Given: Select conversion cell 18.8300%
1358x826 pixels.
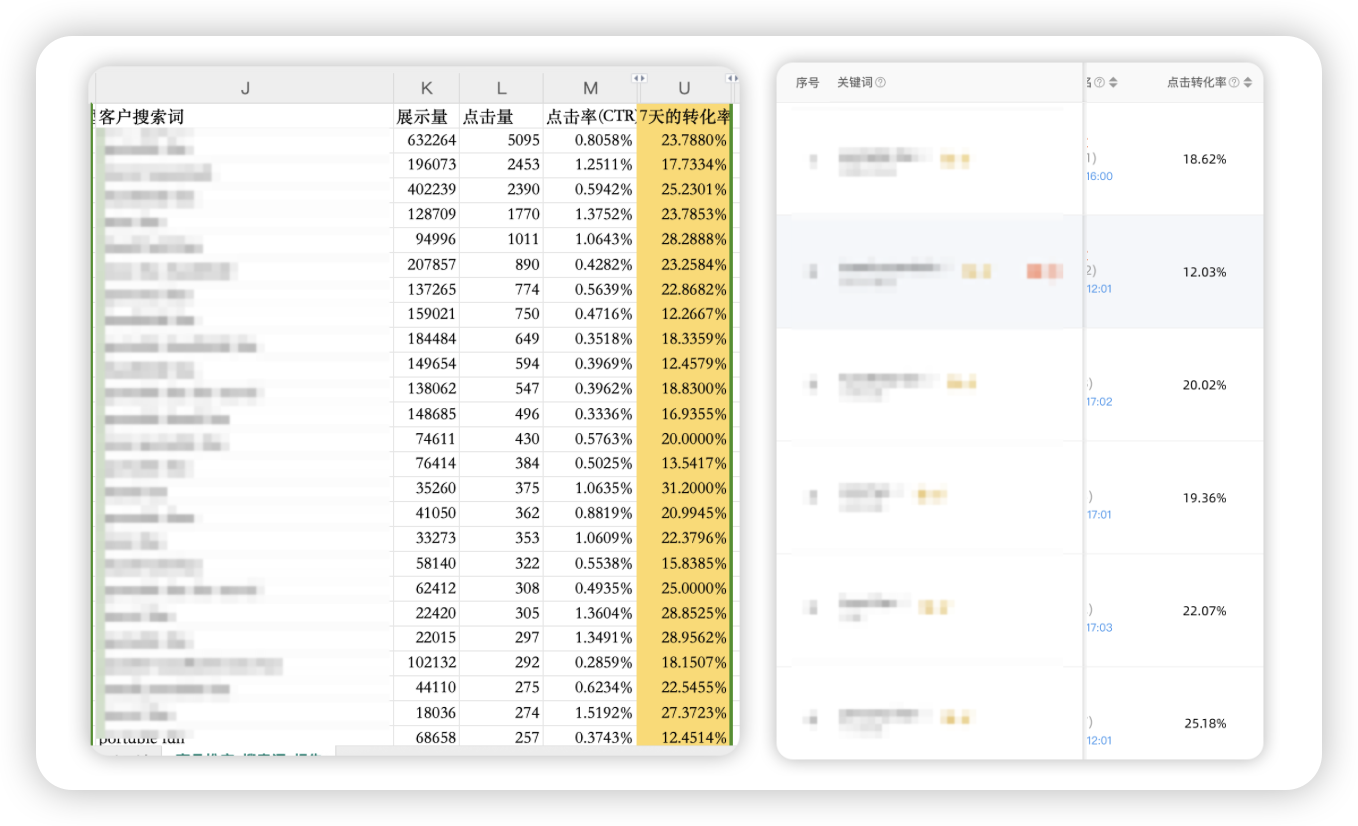Looking at the screenshot, I should pos(684,389).
